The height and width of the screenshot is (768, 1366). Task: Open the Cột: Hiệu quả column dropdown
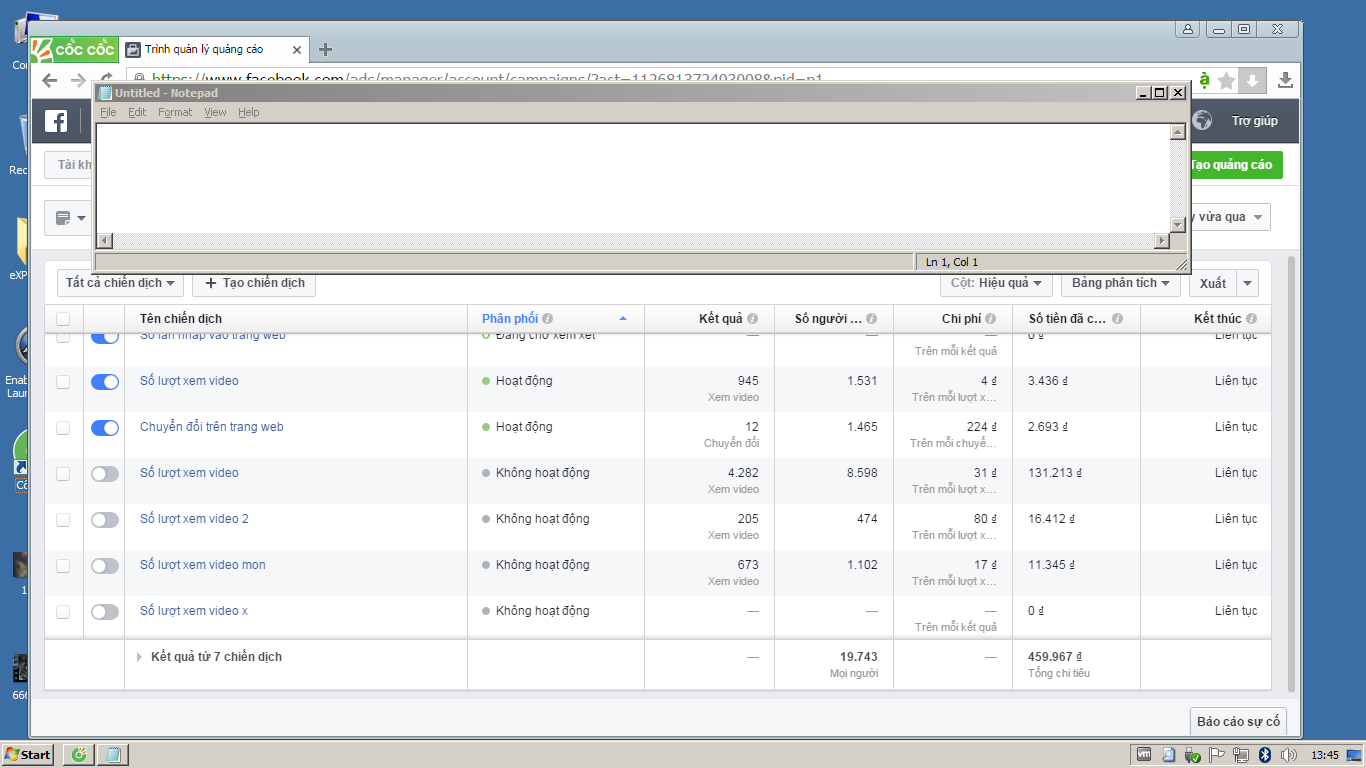[x=996, y=283]
